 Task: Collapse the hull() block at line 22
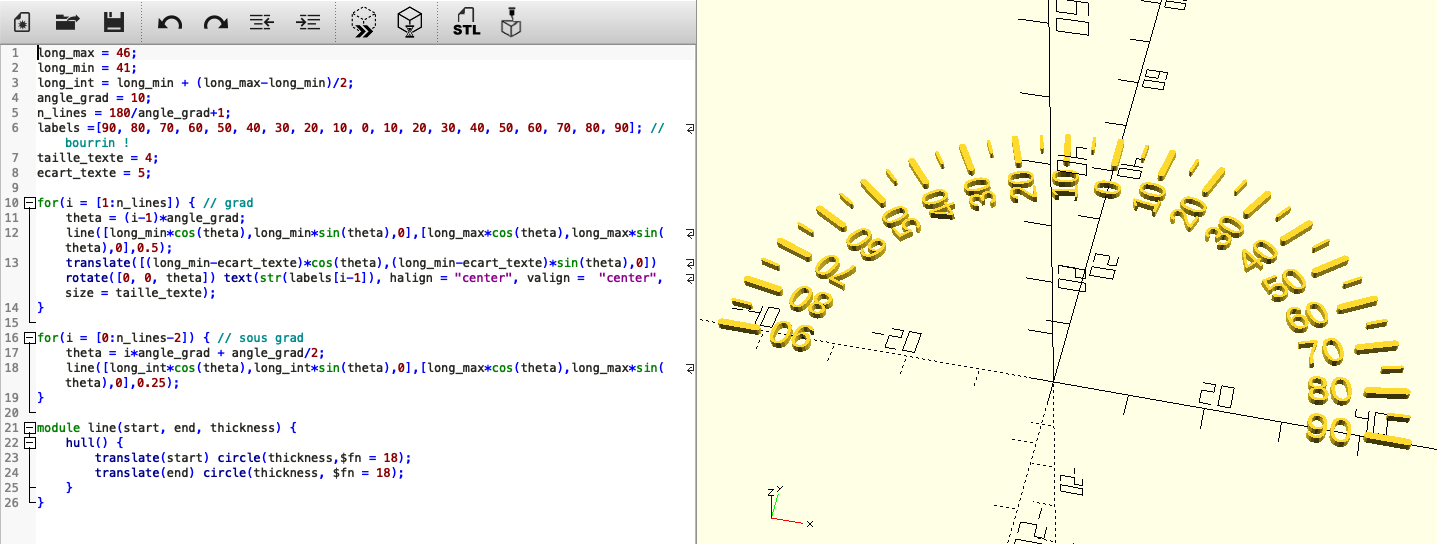click(29, 442)
